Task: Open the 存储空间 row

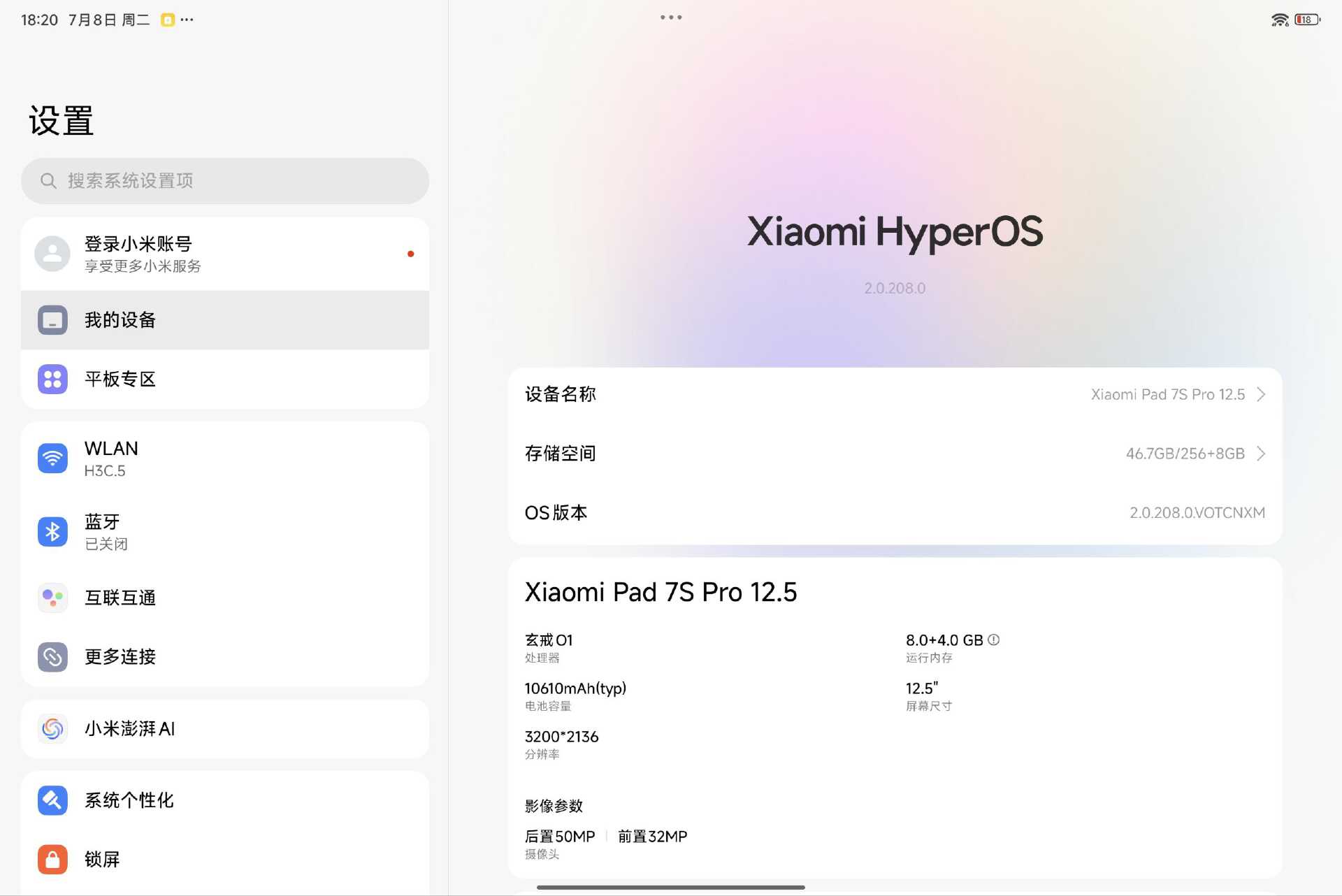Action: 895,454
